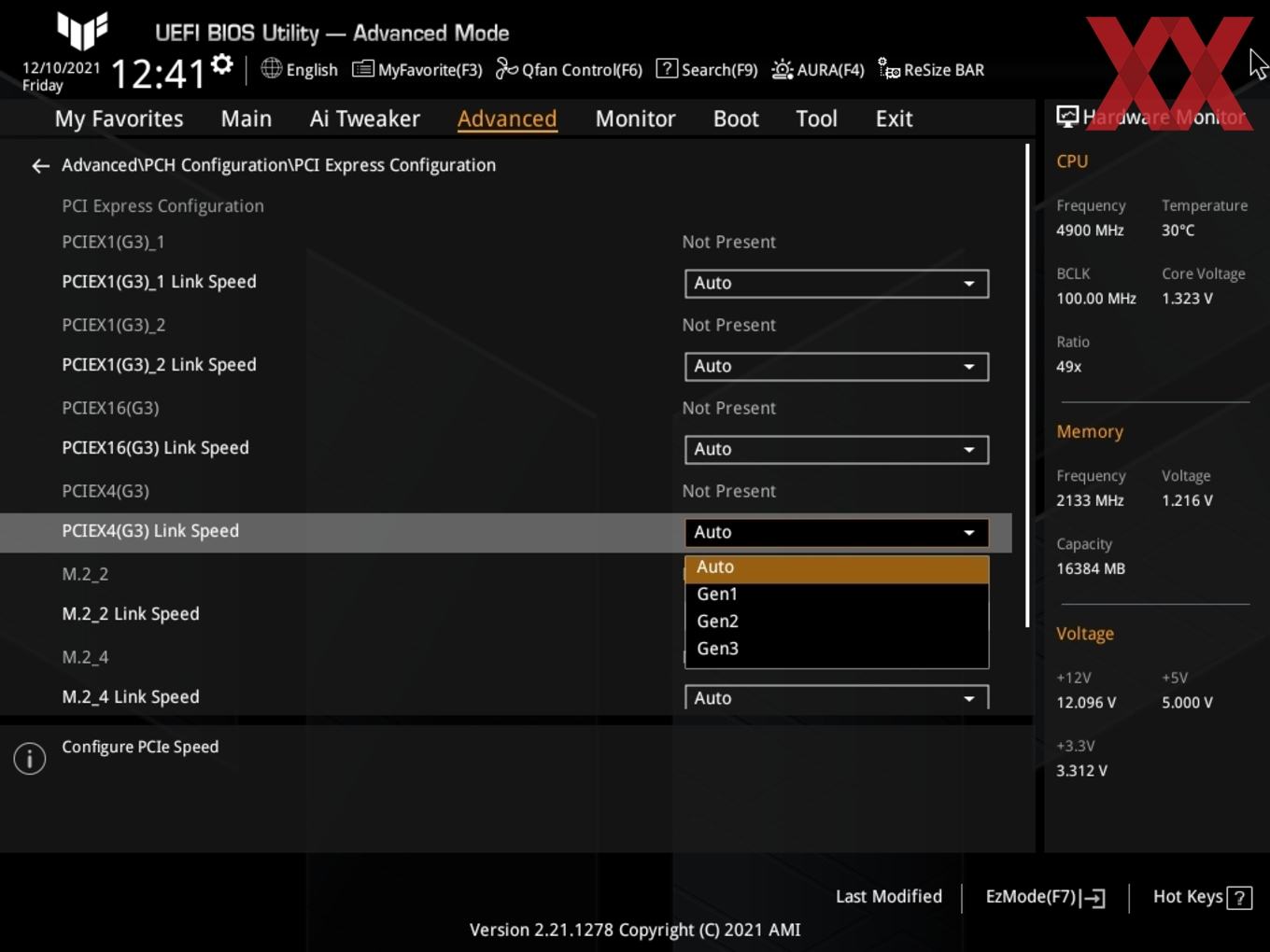The width and height of the screenshot is (1270, 952).
Task: Click the settings gear next to the clock
Action: [222, 64]
